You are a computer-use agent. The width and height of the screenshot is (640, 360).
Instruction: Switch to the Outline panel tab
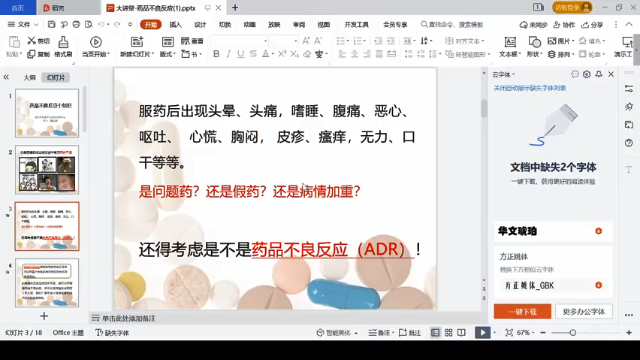coord(29,77)
